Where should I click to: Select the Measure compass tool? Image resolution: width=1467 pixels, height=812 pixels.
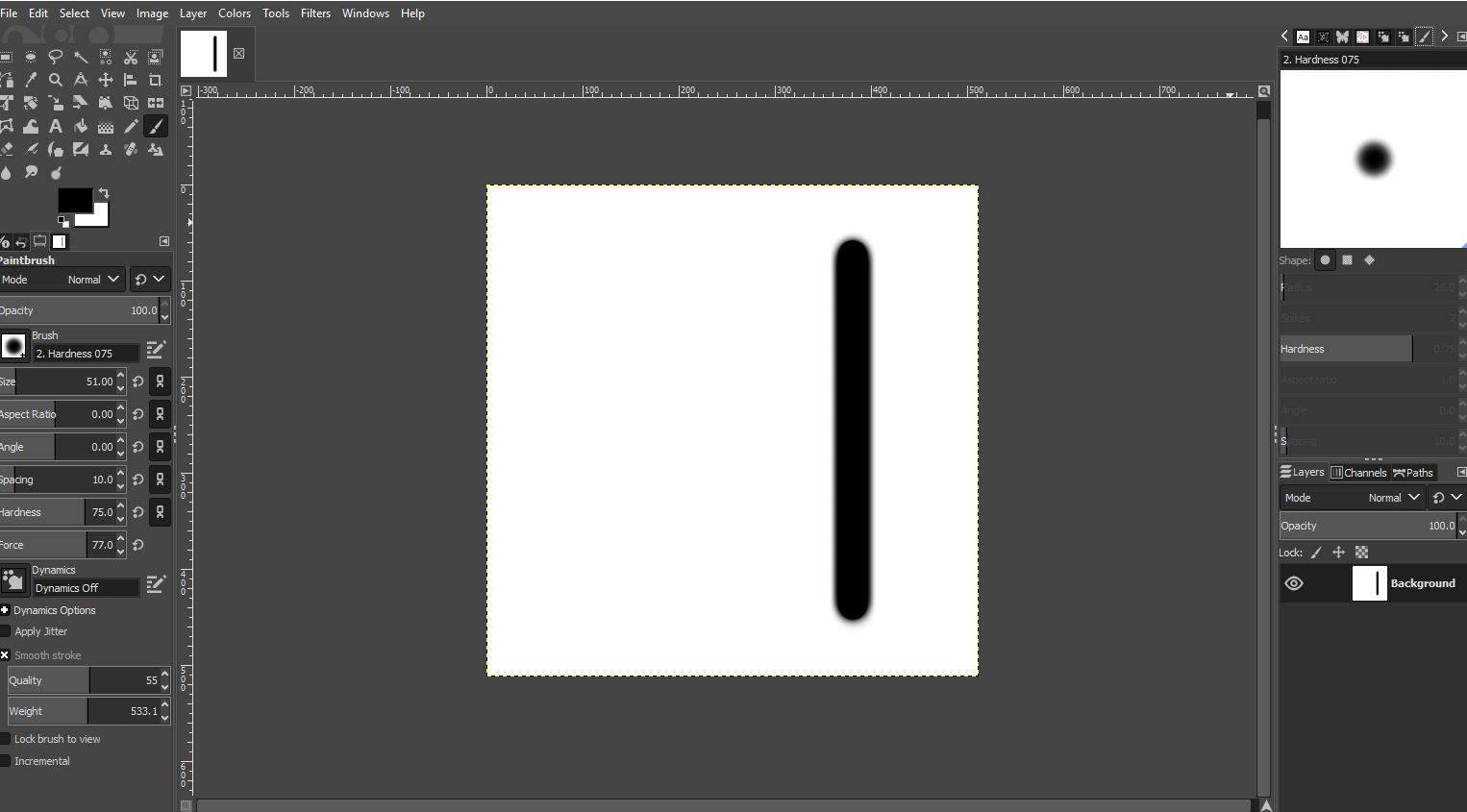81,80
